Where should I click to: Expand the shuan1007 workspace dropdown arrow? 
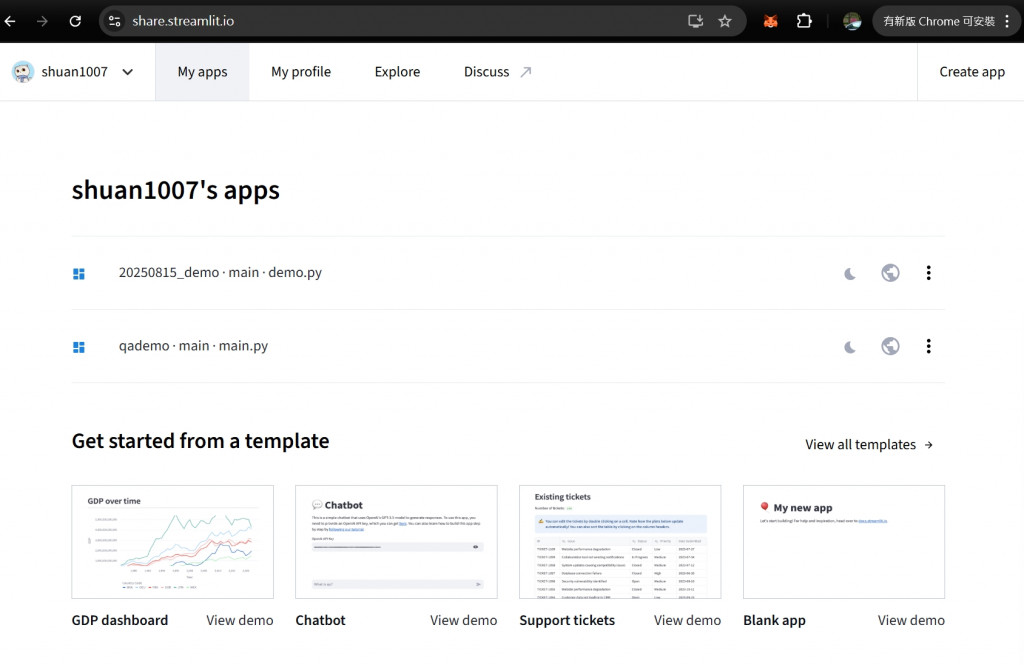(128, 72)
